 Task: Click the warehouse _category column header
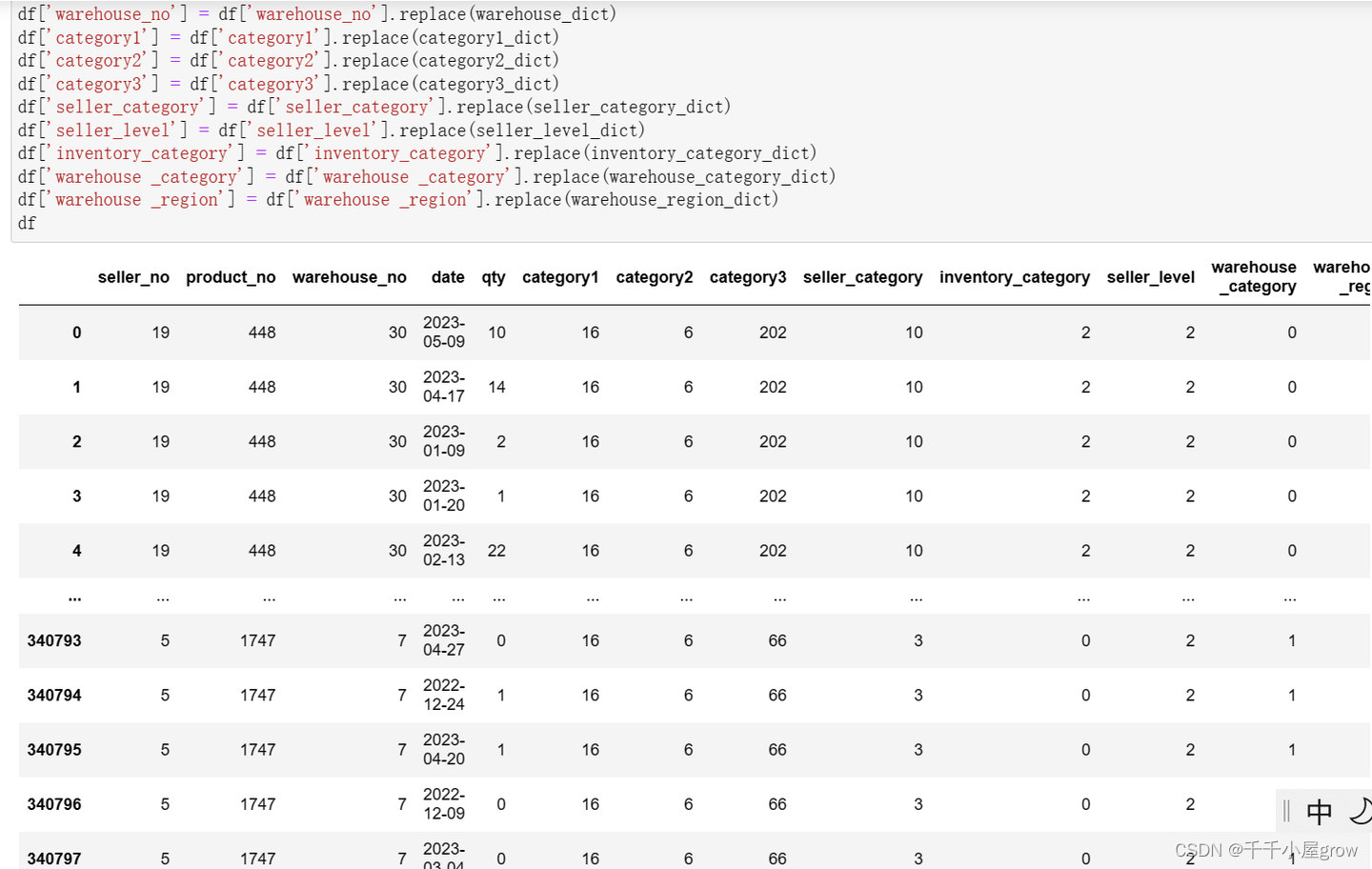pos(1254,276)
